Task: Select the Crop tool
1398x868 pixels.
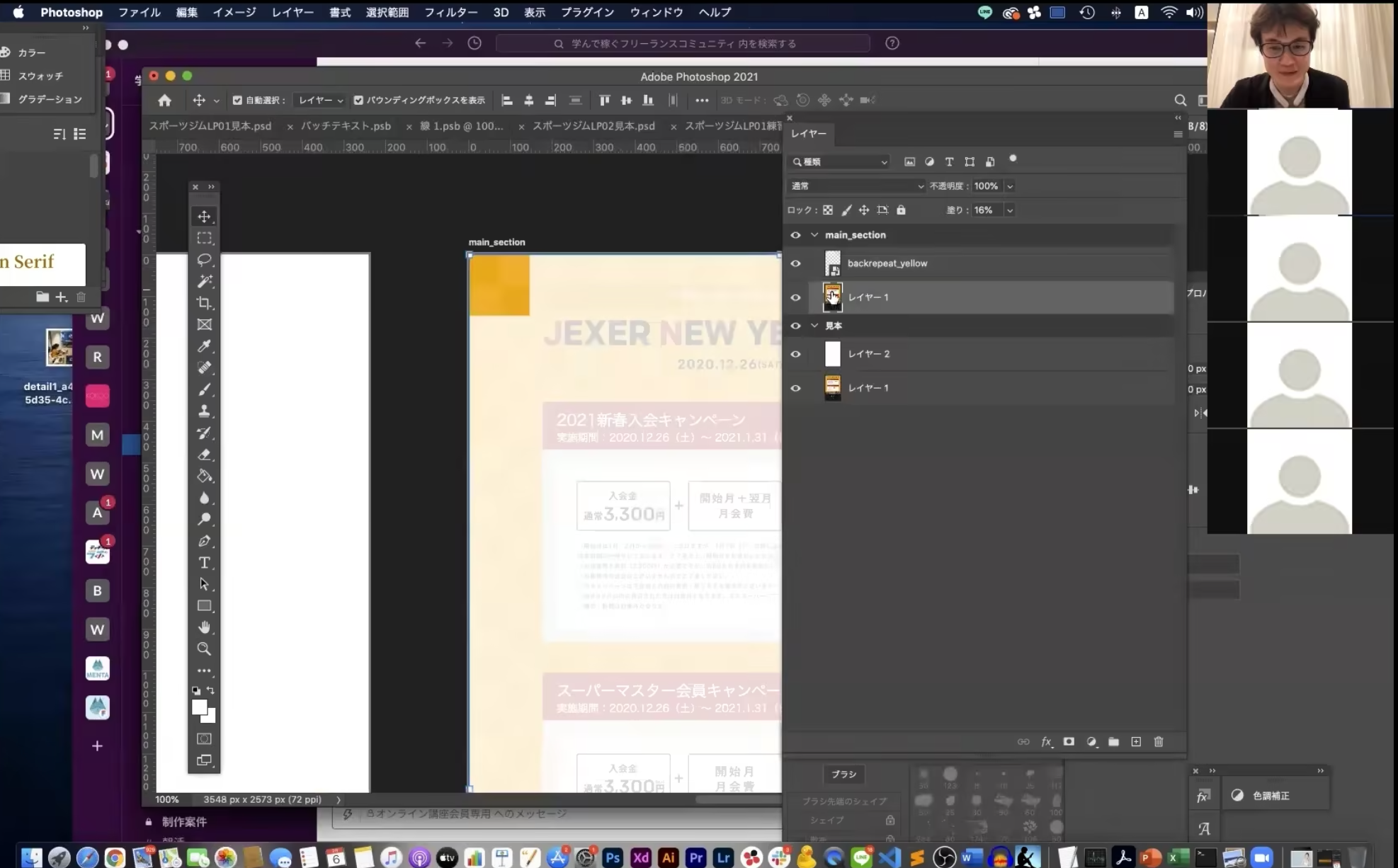Action: pyautogui.click(x=204, y=303)
